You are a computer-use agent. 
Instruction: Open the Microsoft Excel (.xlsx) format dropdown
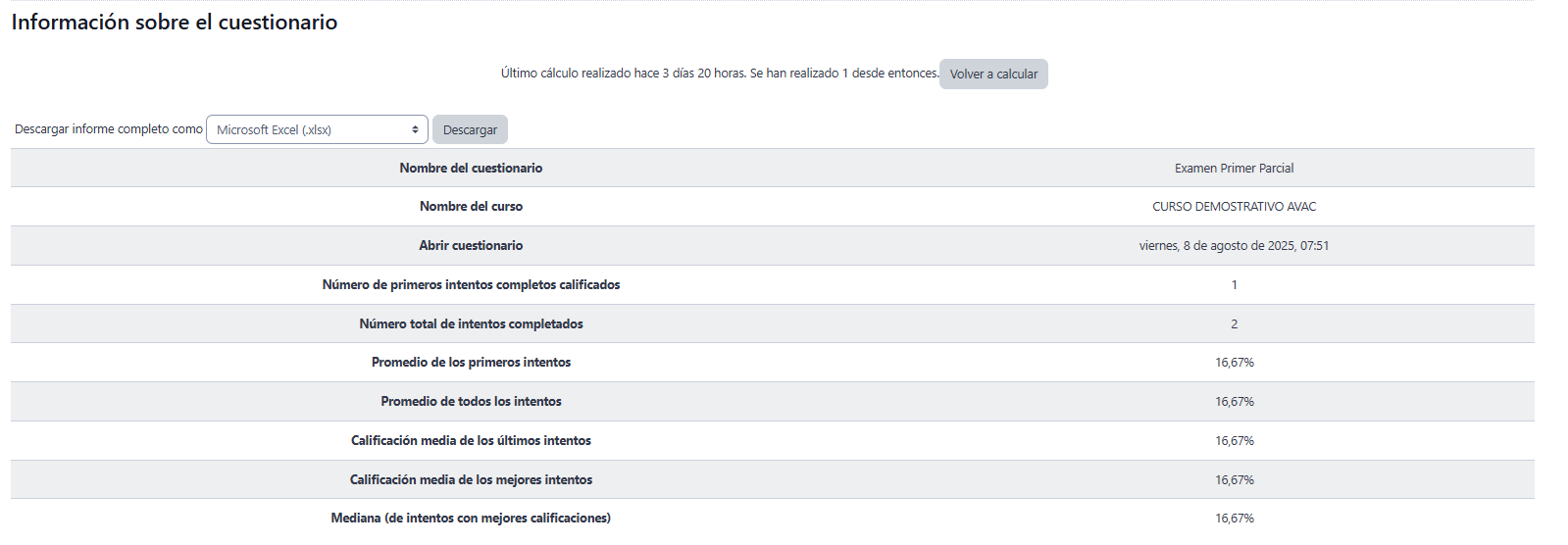317,129
